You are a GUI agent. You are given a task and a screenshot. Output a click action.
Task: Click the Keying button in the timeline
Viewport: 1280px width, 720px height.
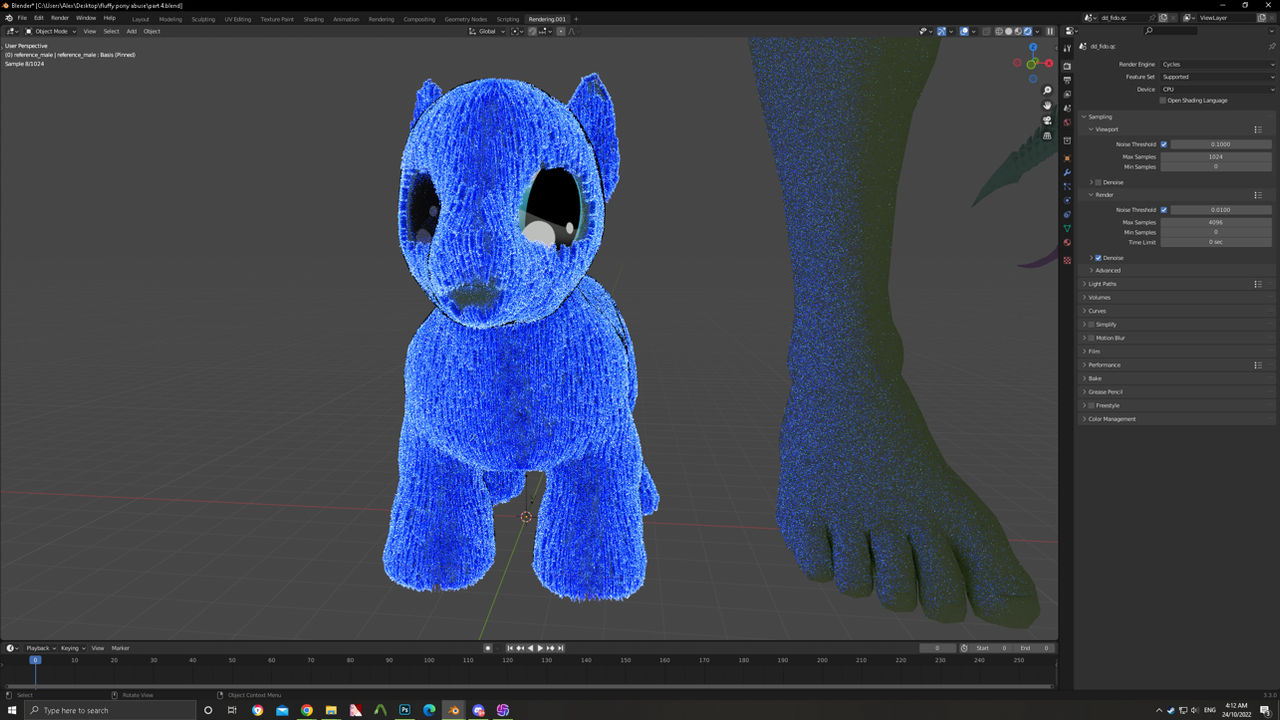pos(72,648)
